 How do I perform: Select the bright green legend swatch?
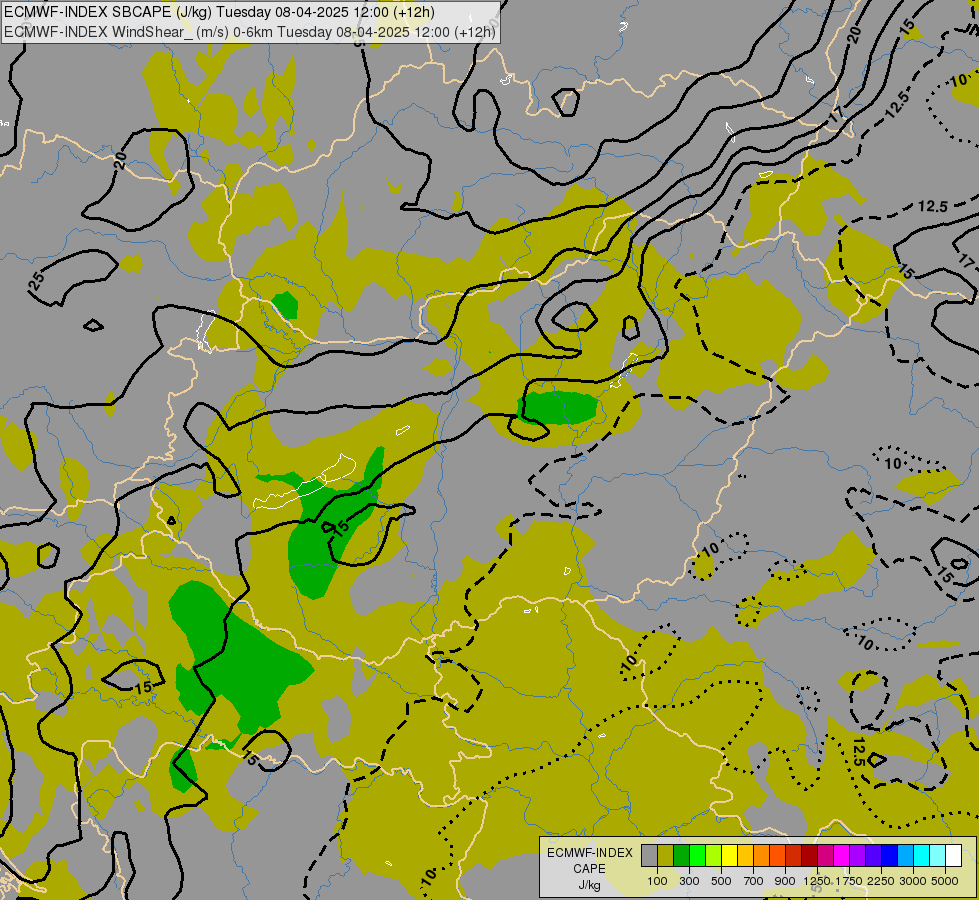point(697,855)
